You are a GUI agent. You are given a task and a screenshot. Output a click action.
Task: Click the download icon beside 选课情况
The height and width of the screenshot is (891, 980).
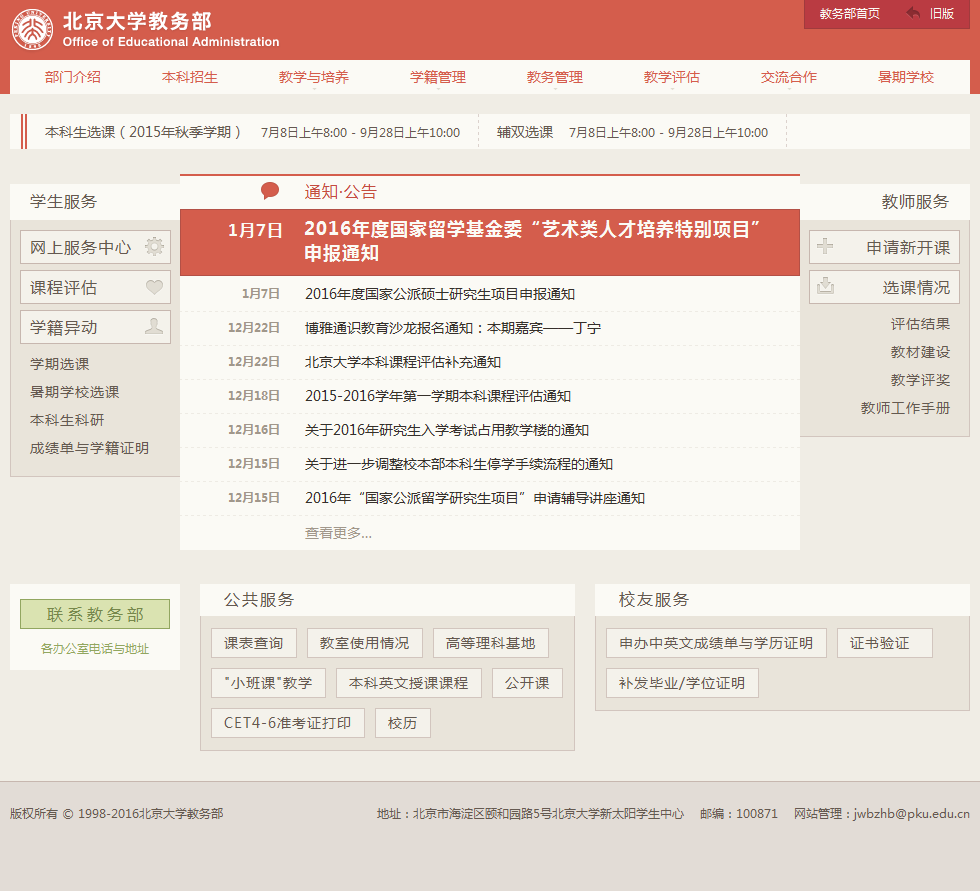[x=826, y=287]
